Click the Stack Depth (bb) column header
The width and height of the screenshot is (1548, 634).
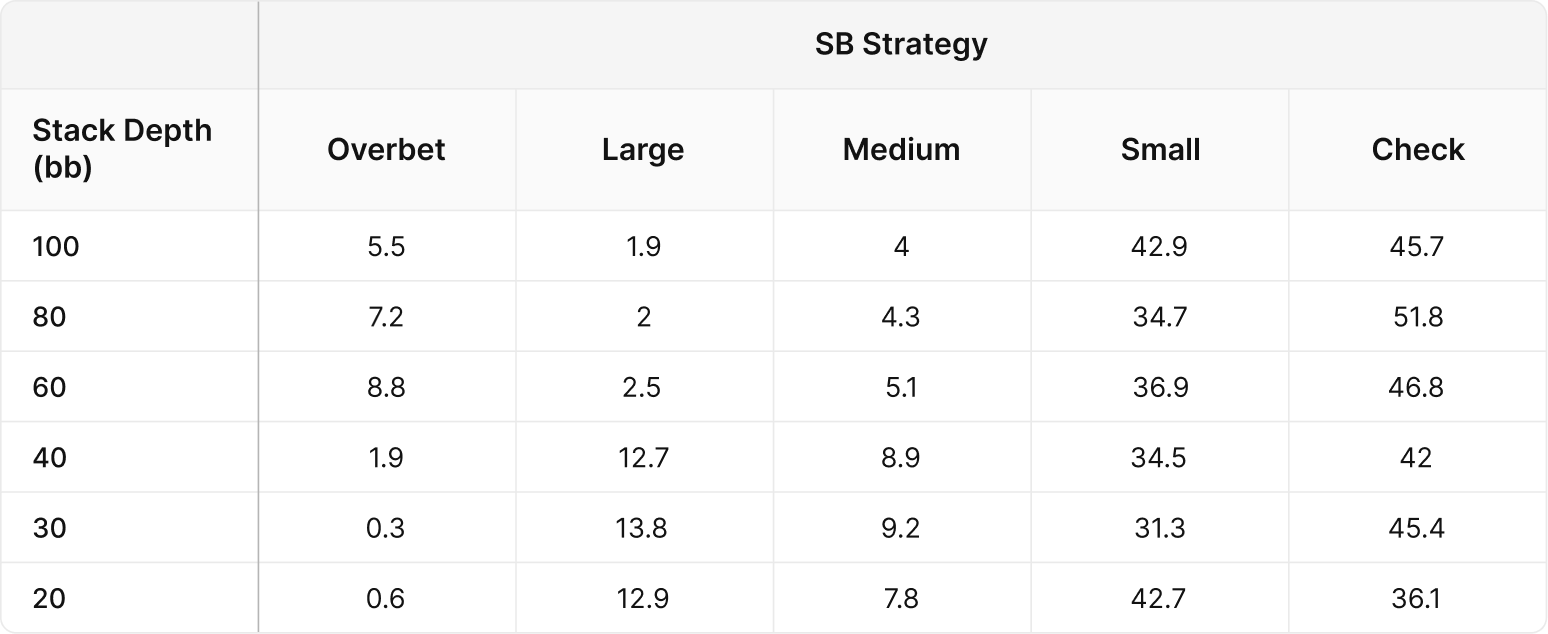tap(122, 149)
